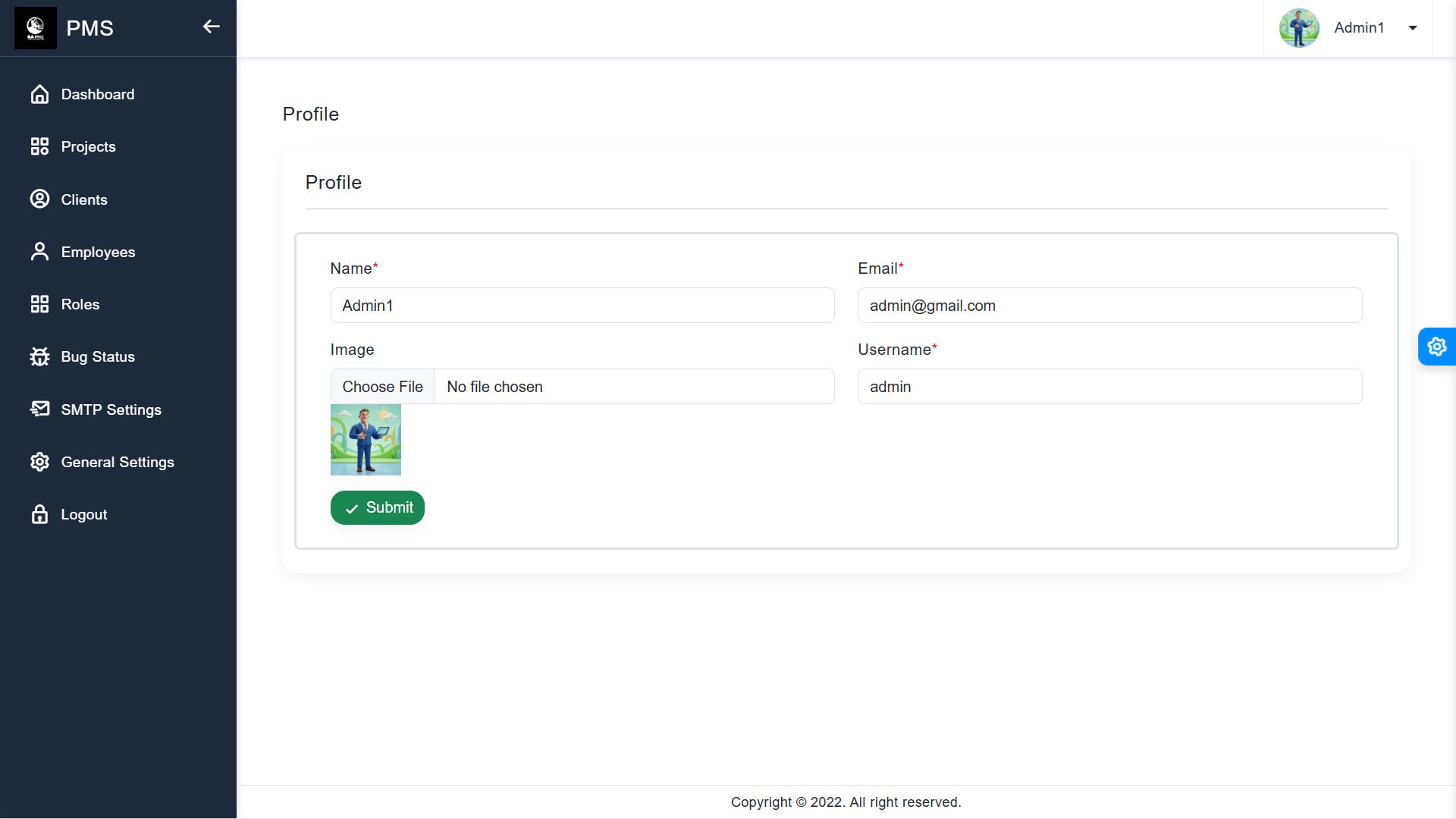Click the Dashboard home icon
This screenshot has height=819, width=1456.
click(39, 94)
